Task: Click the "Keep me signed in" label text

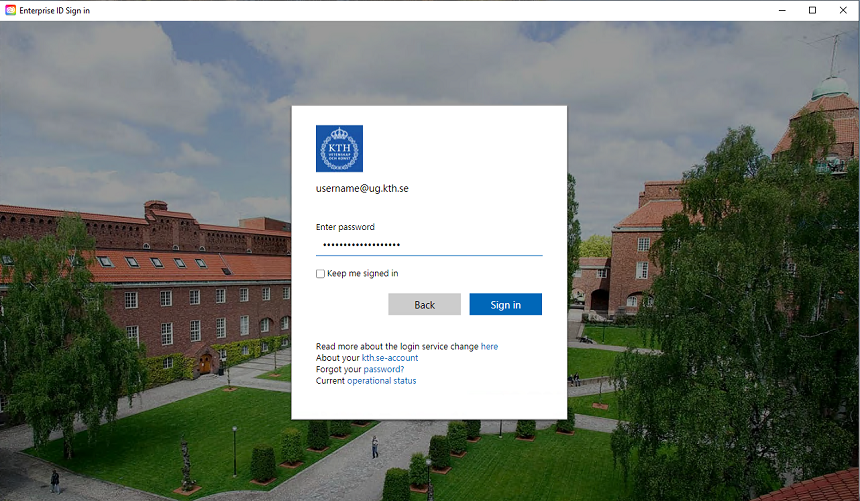Action: pyautogui.click(x=362, y=274)
